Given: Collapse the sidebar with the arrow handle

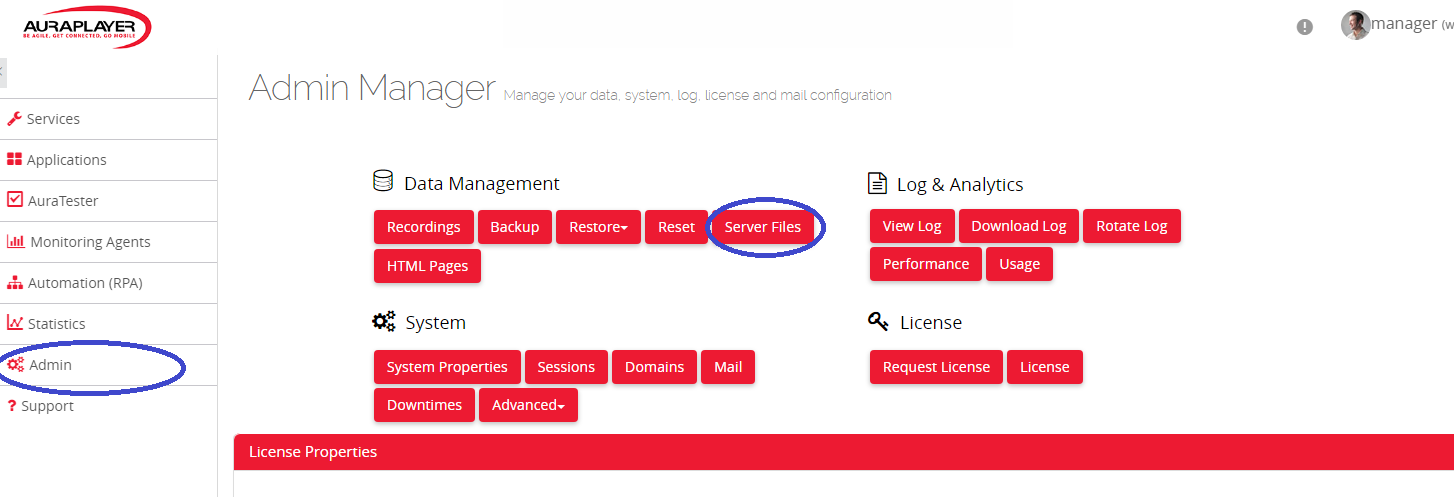Looking at the screenshot, I should (x=3, y=73).
